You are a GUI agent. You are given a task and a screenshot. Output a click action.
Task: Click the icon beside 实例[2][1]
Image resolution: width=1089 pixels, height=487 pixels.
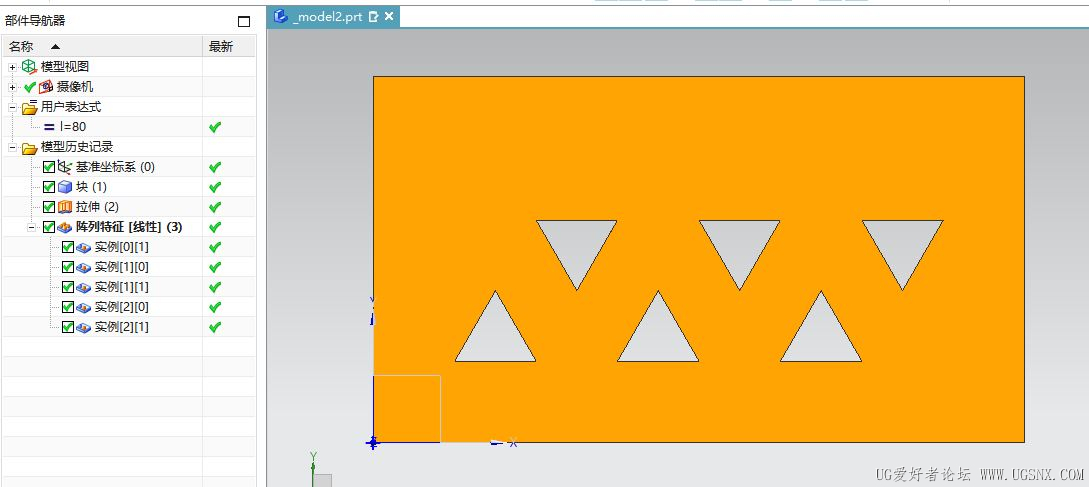tap(84, 328)
